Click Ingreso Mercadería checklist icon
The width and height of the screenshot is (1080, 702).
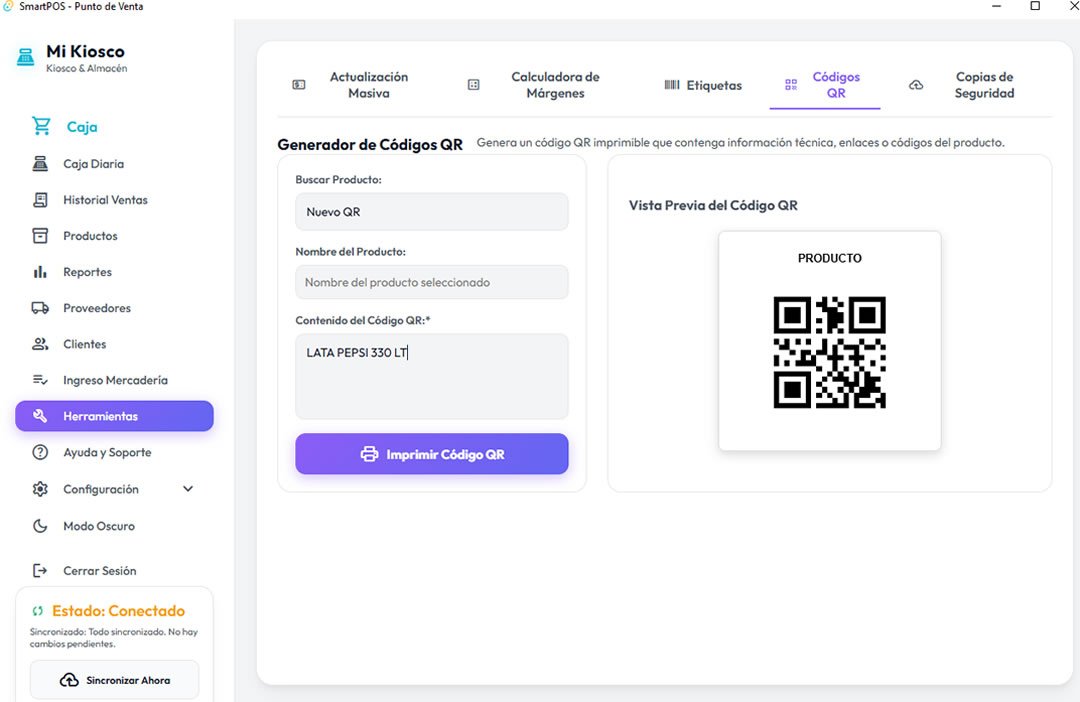40,380
